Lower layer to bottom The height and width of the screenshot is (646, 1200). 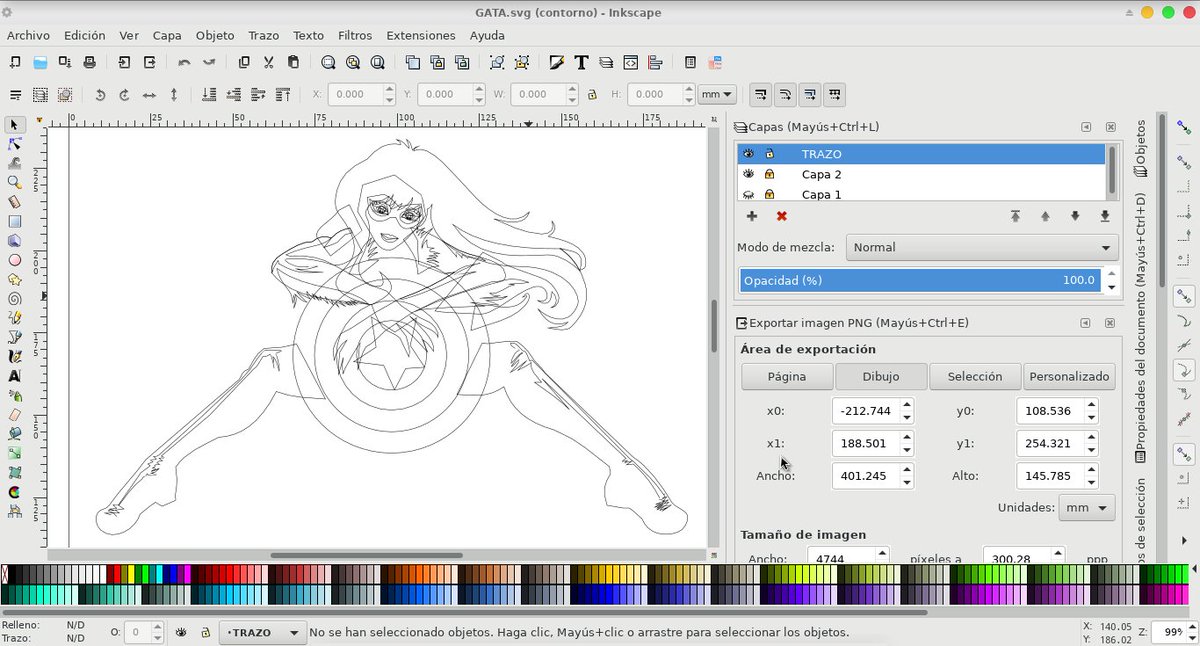(1105, 216)
